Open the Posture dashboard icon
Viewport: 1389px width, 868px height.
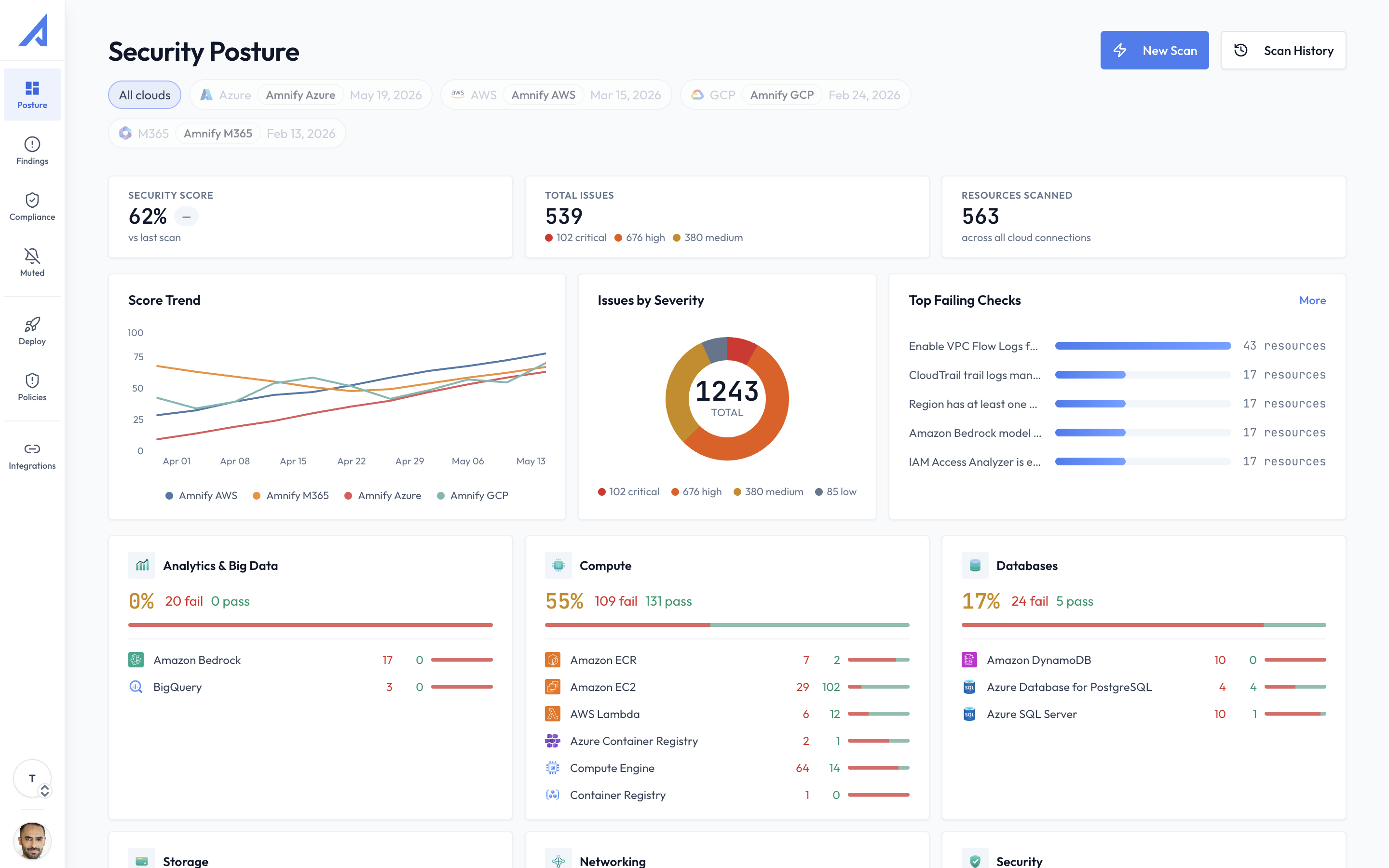(32, 88)
